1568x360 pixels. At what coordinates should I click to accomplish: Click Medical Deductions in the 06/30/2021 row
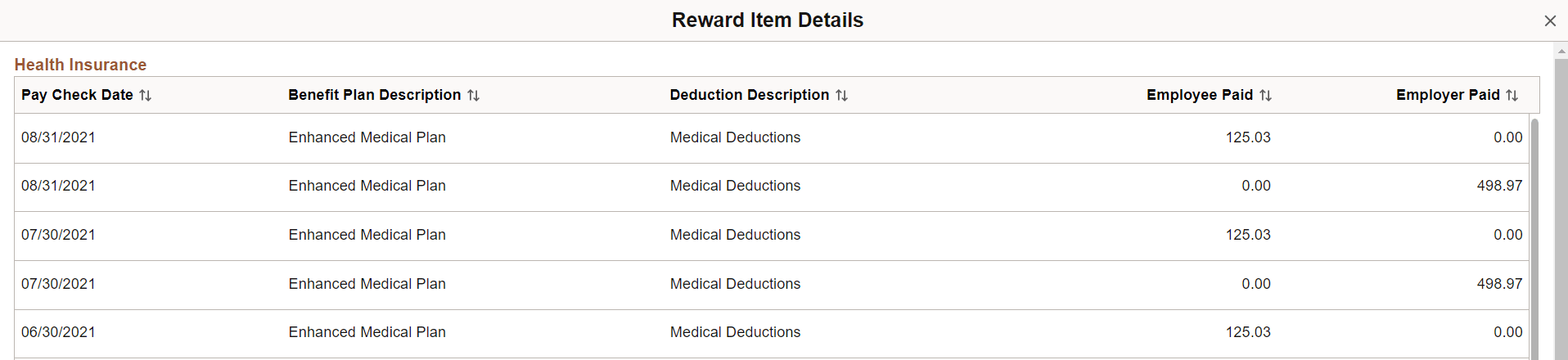click(x=735, y=332)
